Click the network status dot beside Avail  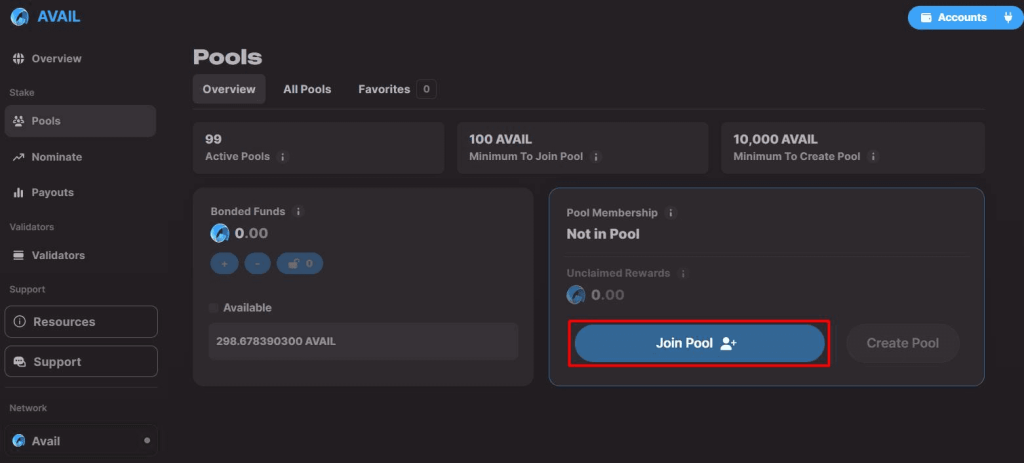pos(147,440)
